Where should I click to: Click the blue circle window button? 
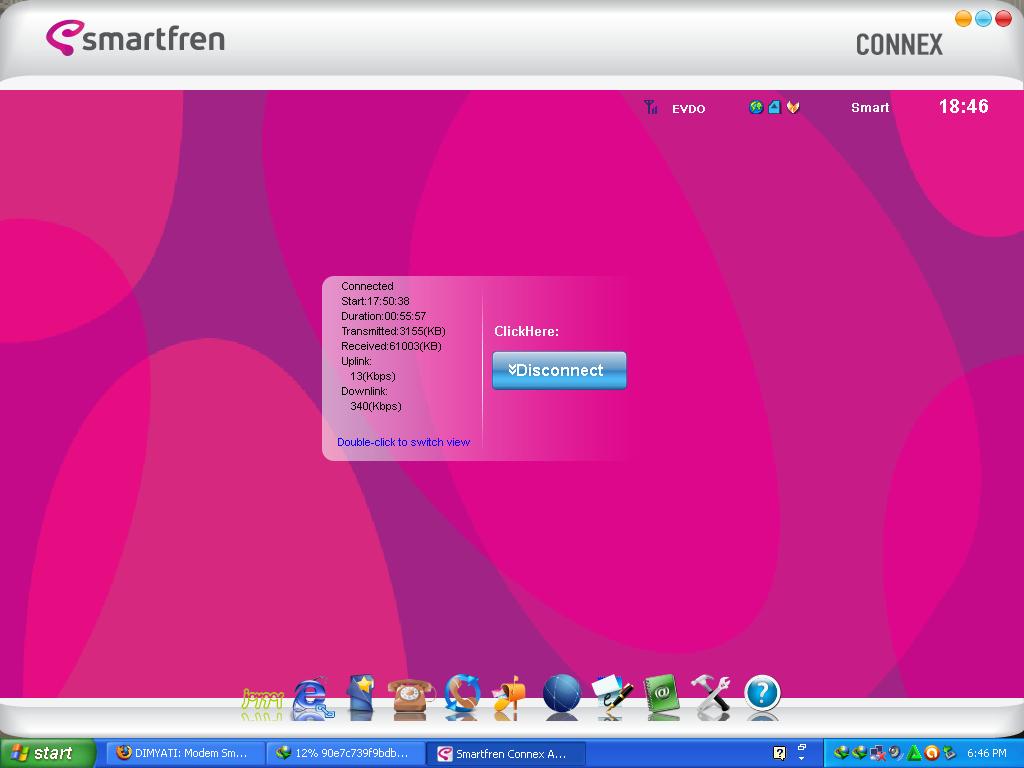click(983, 18)
